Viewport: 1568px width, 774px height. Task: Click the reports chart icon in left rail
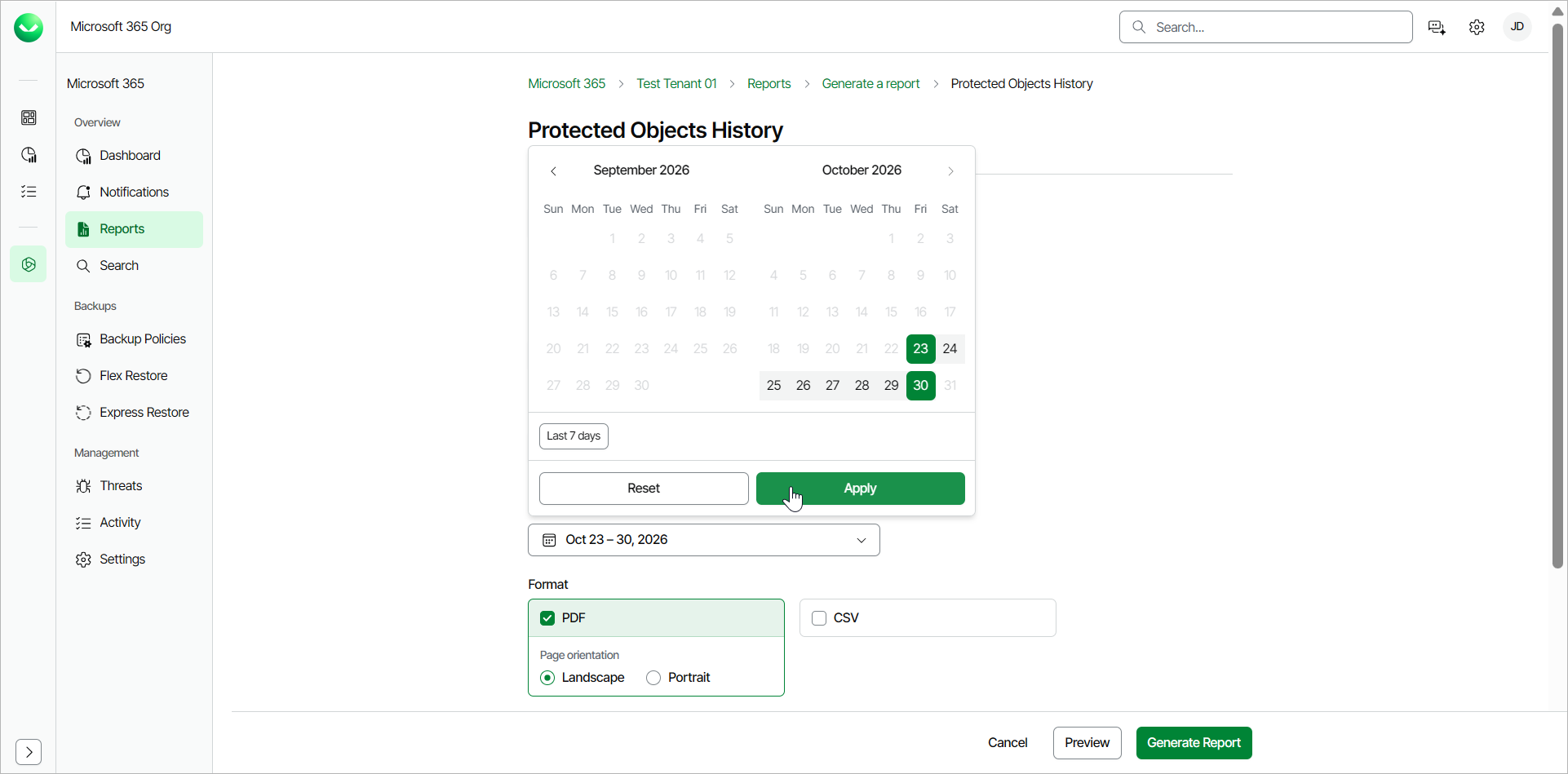pos(29,155)
